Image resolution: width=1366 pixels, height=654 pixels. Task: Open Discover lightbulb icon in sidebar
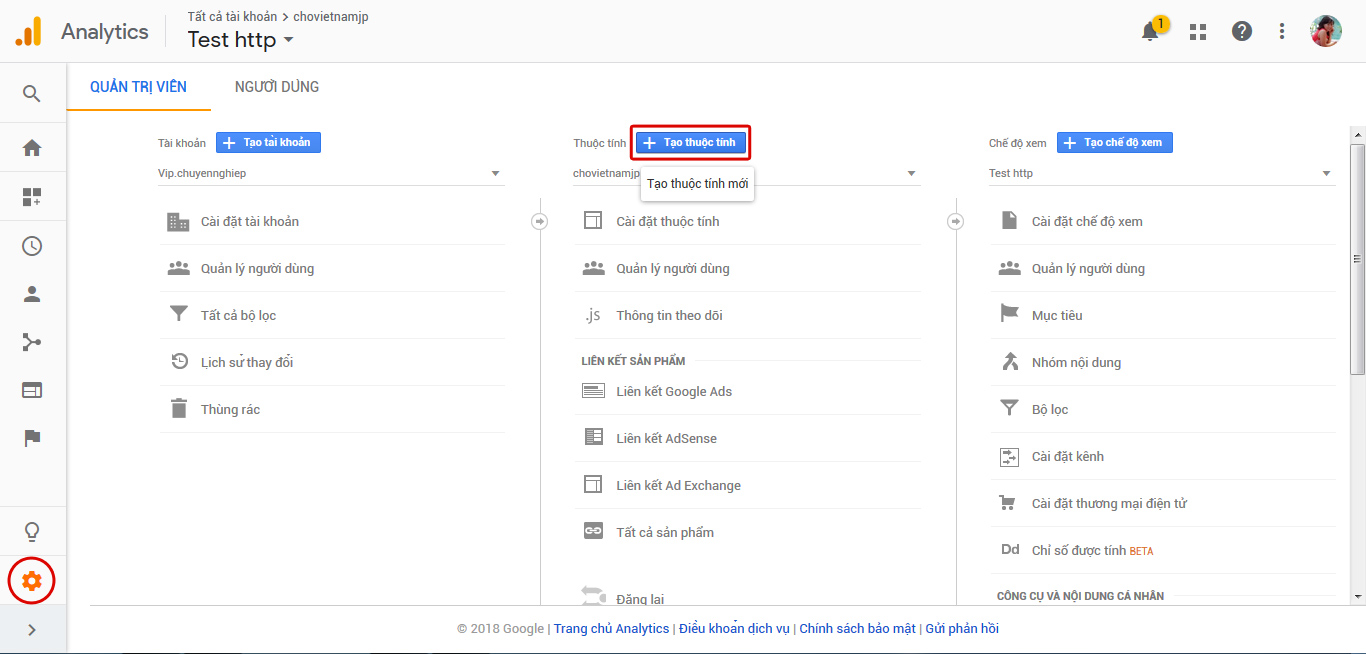pyautogui.click(x=32, y=531)
